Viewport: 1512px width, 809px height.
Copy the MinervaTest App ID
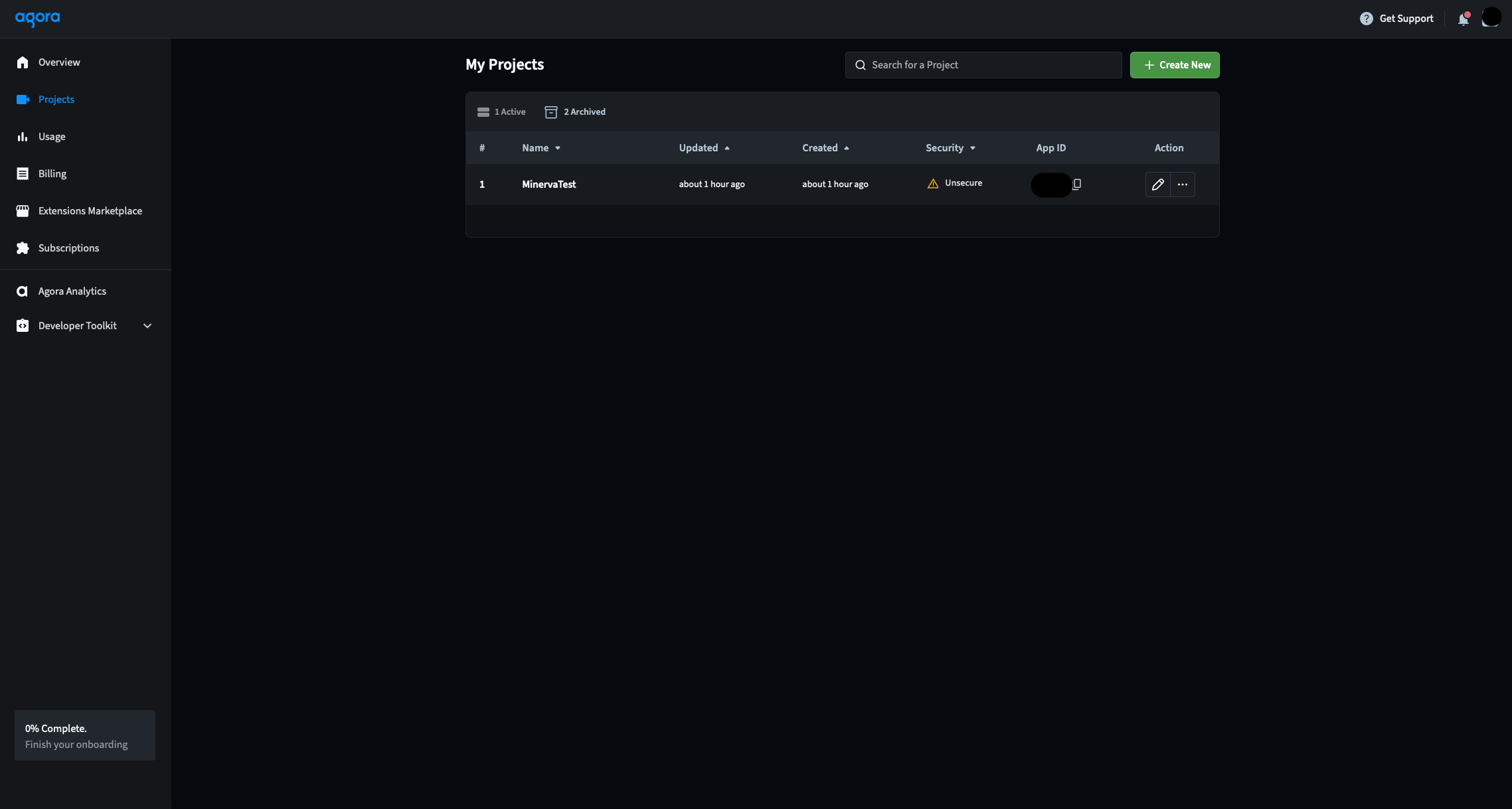tap(1076, 184)
